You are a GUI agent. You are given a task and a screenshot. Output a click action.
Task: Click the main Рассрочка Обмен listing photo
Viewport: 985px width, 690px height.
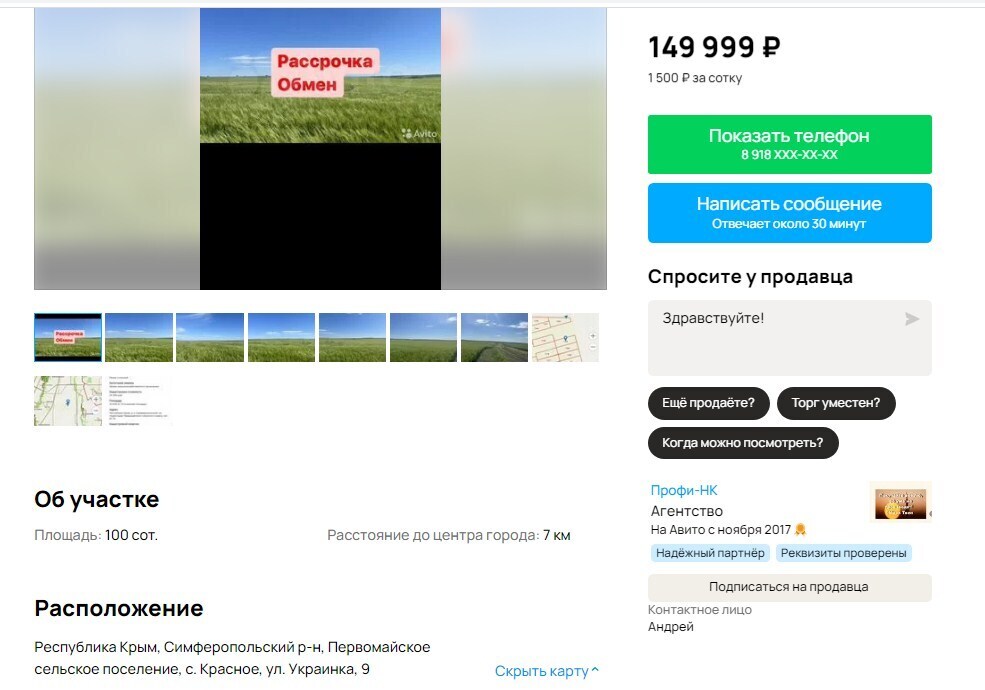click(x=320, y=148)
